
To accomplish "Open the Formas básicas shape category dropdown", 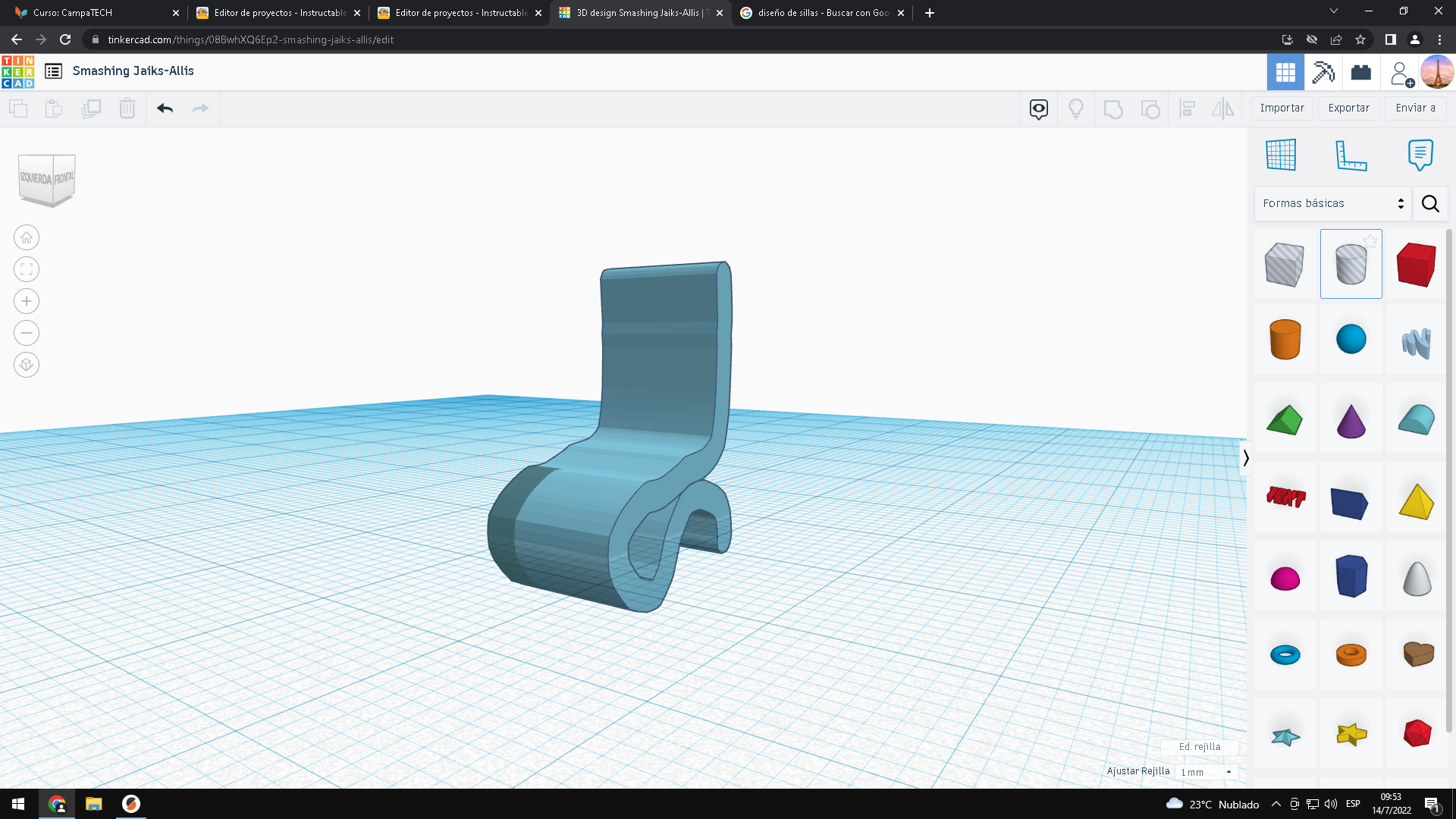I will tap(1333, 203).
